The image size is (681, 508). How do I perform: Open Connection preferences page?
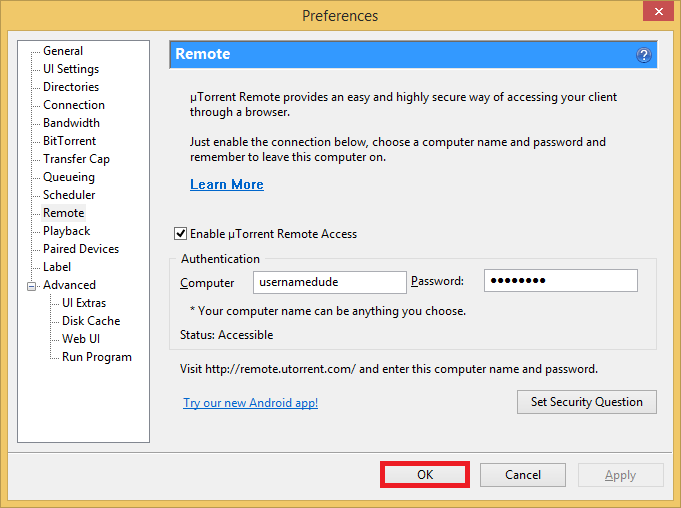click(x=74, y=105)
